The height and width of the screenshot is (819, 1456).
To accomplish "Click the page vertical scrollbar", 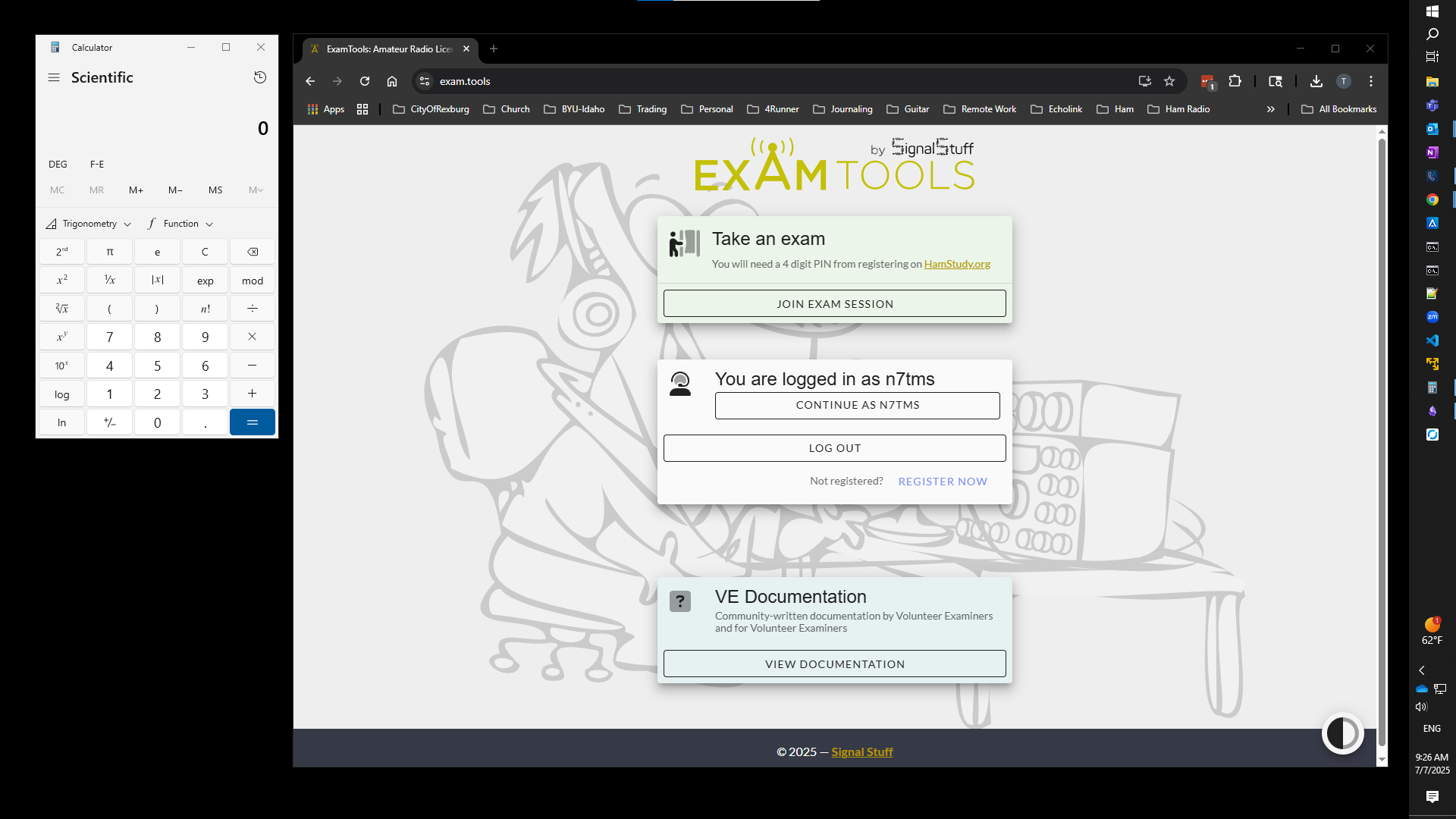I will coord(1382,440).
